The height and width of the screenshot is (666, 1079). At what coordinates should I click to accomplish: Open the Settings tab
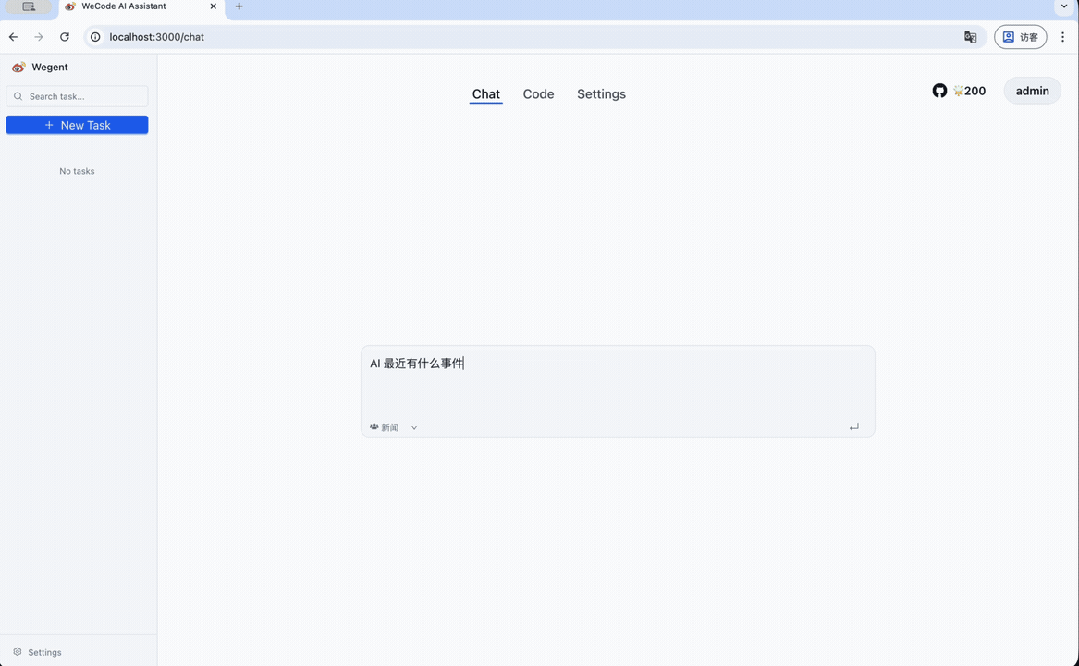click(x=601, y=94)
